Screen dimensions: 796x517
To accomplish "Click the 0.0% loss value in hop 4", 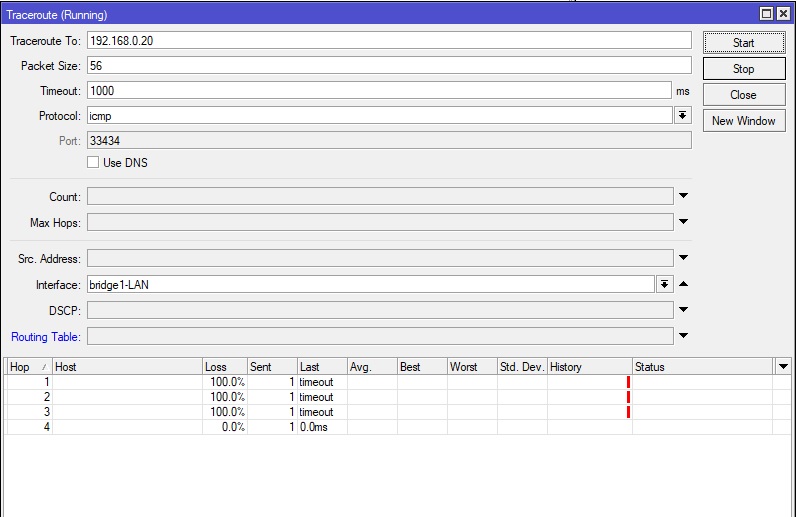I will 233,427.
